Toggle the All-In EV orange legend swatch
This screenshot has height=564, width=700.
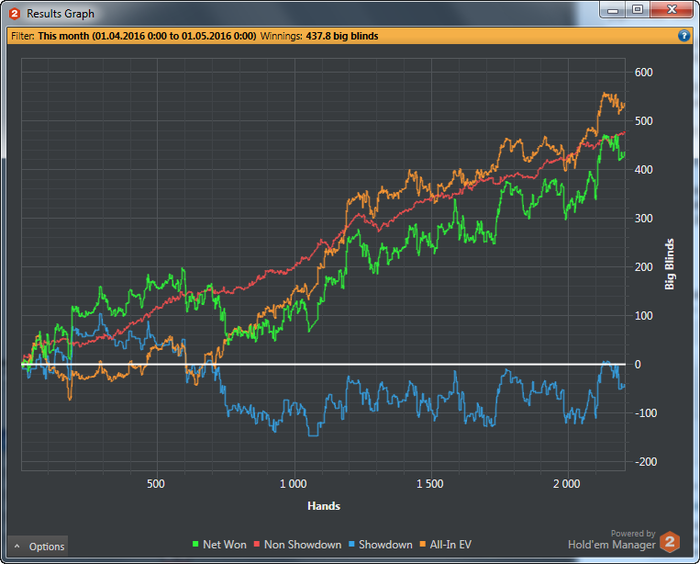click(x=423, y=544)
